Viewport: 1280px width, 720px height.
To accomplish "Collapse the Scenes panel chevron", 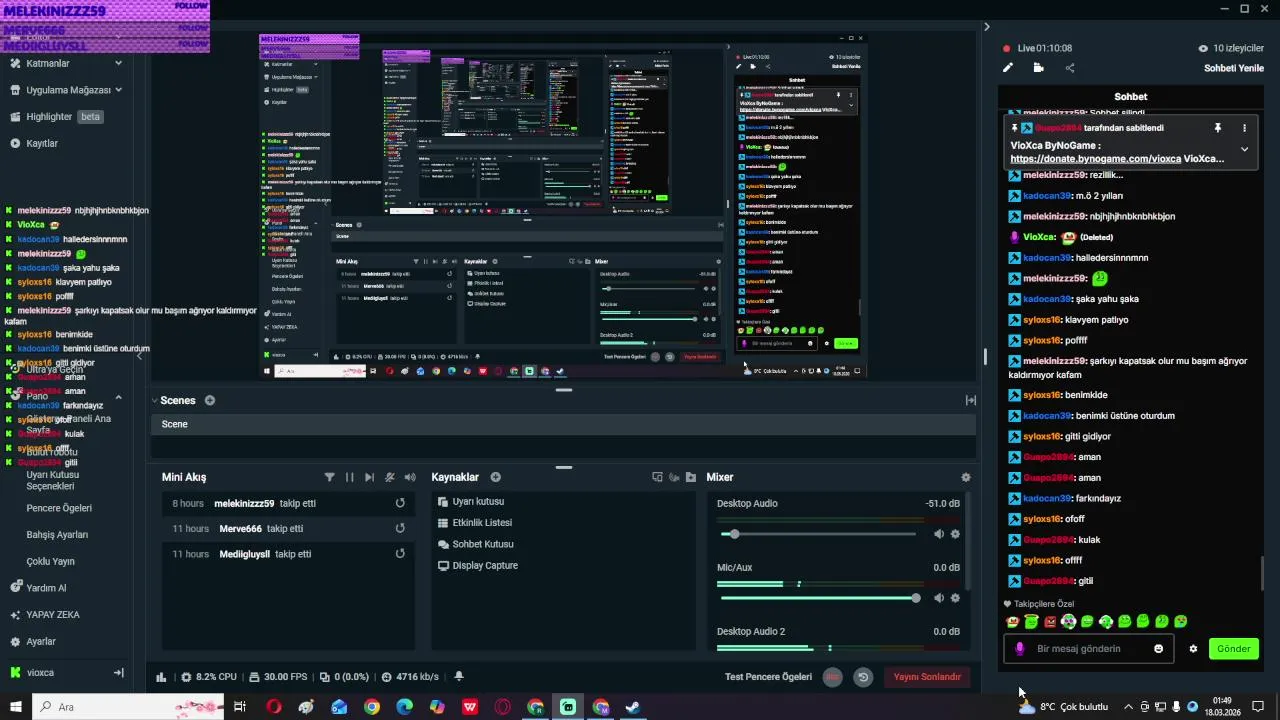I will (155, 400).
